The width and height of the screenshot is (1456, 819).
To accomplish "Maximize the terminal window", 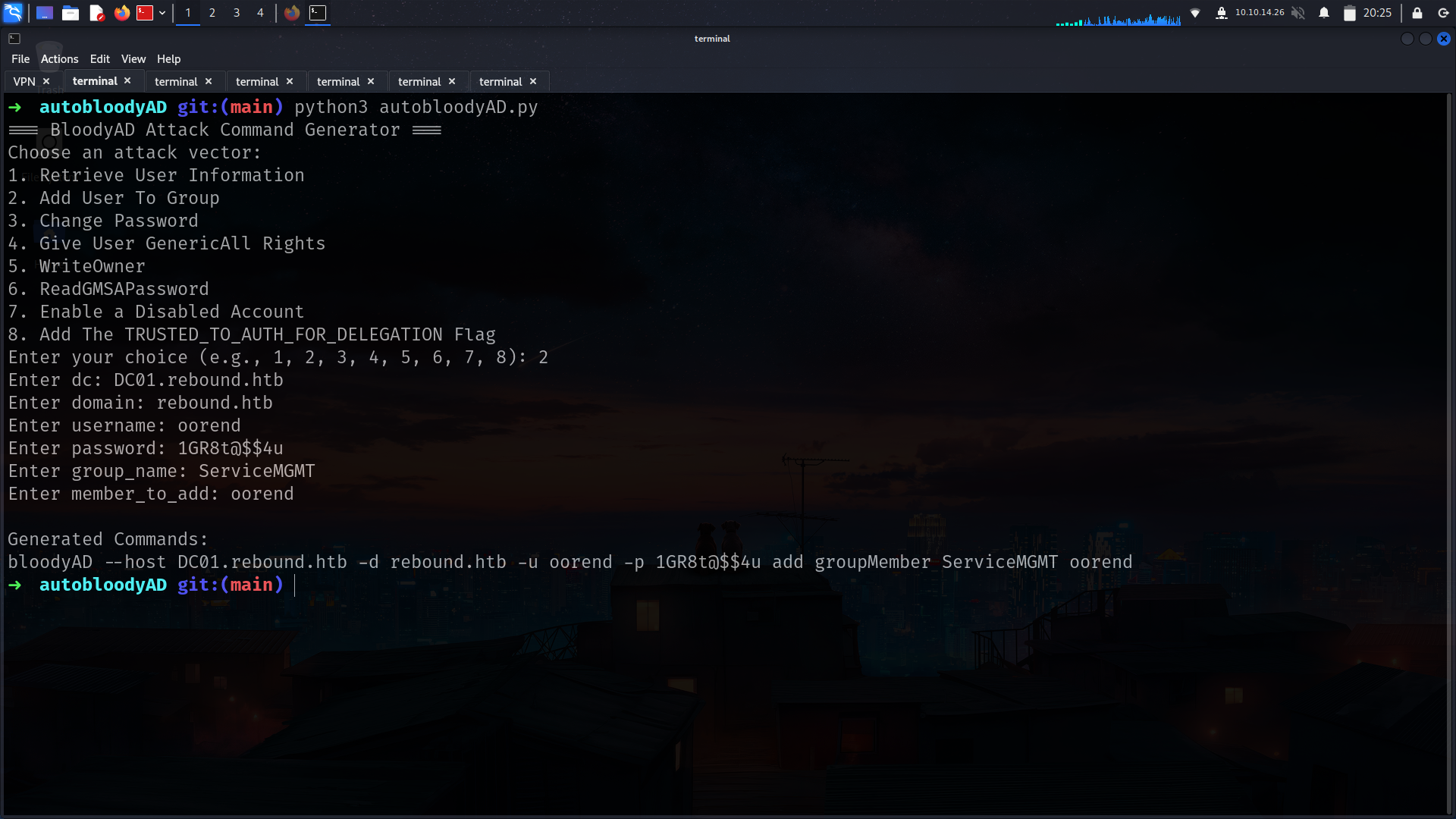I will [1426, 39].
